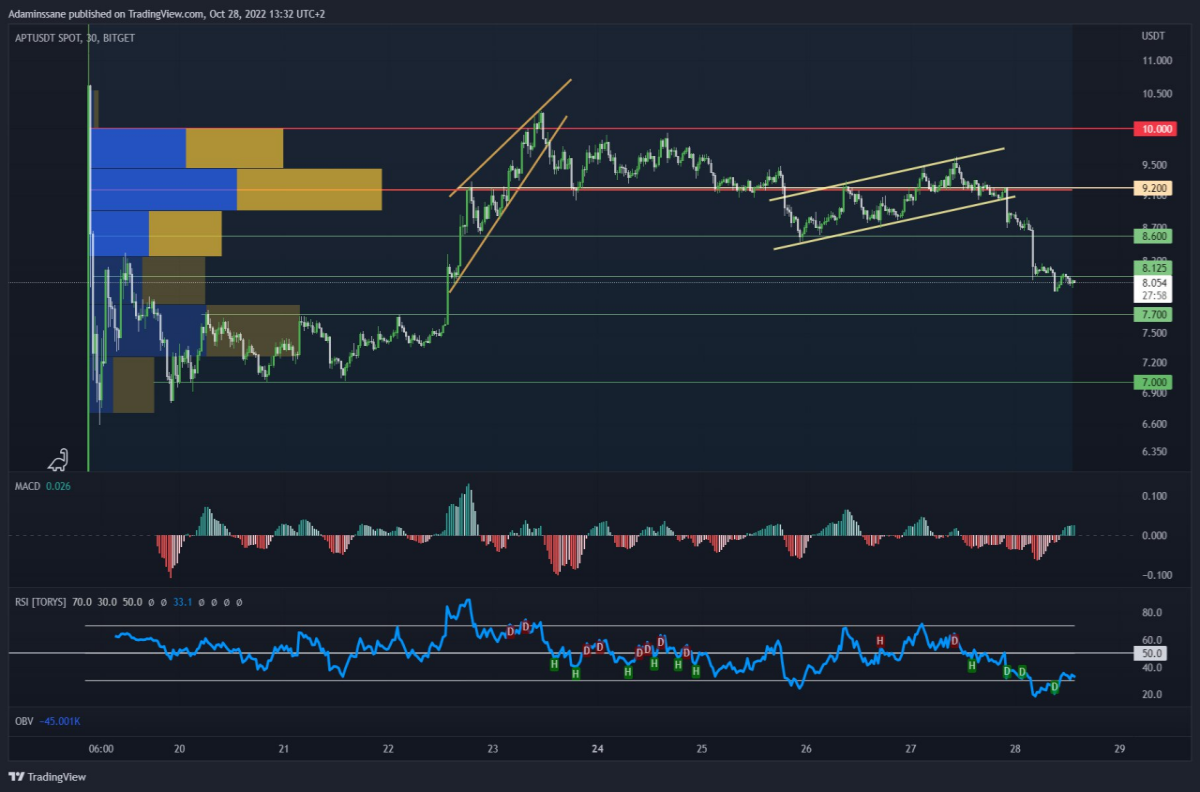The height and width of the screenshot is (792, 1200).
Task: Click the dinosaur icon on chart
Action: coord(60,459)
